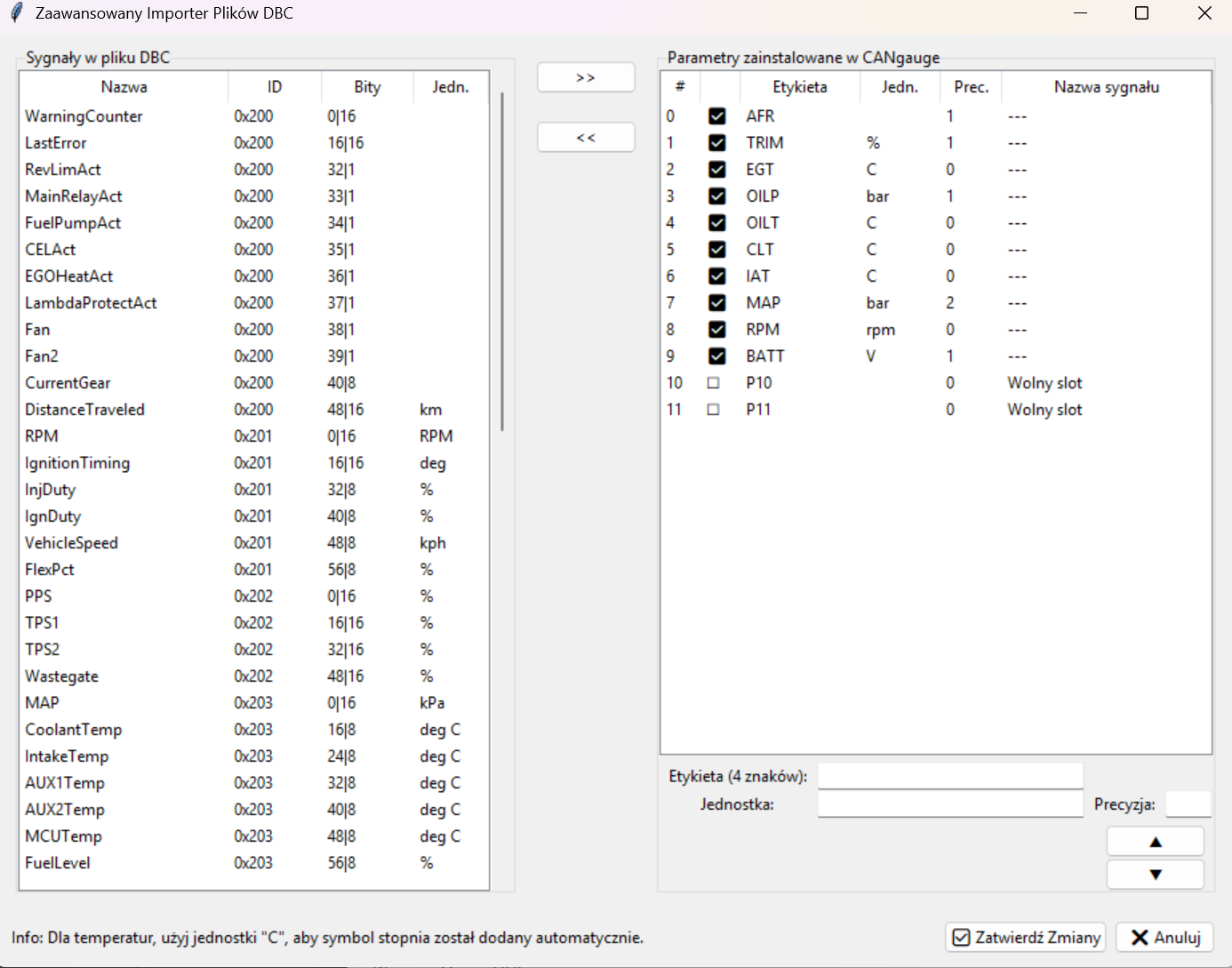Click the << remove signal button
Viewport: 1232px width, 968px height.
pyautogui.click(x=586, y=138)
